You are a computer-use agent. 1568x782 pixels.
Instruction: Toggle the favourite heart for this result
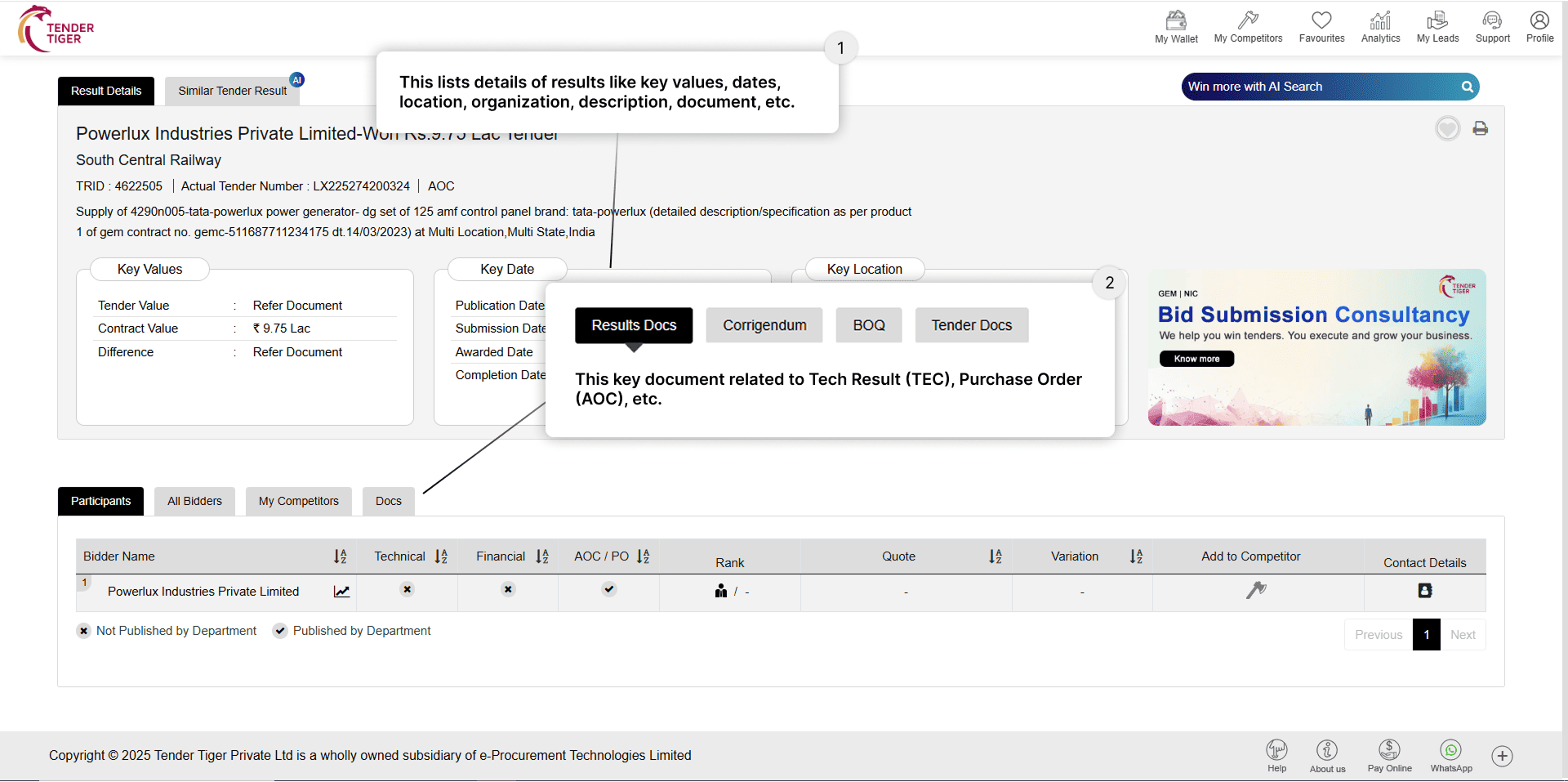click(1448, 128)
